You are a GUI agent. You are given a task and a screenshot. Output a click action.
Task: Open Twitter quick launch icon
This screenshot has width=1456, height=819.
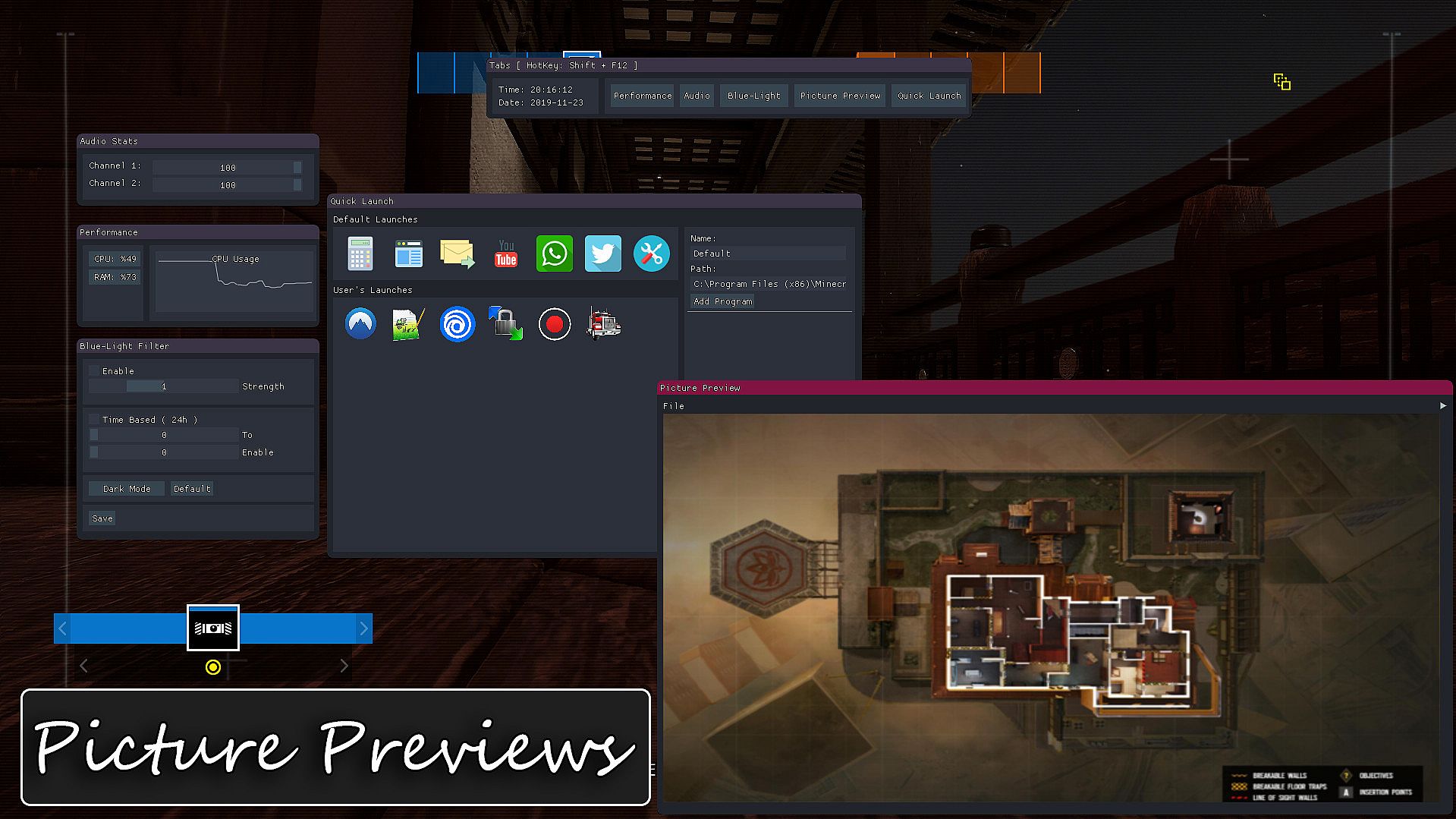[x=603, y=254]
